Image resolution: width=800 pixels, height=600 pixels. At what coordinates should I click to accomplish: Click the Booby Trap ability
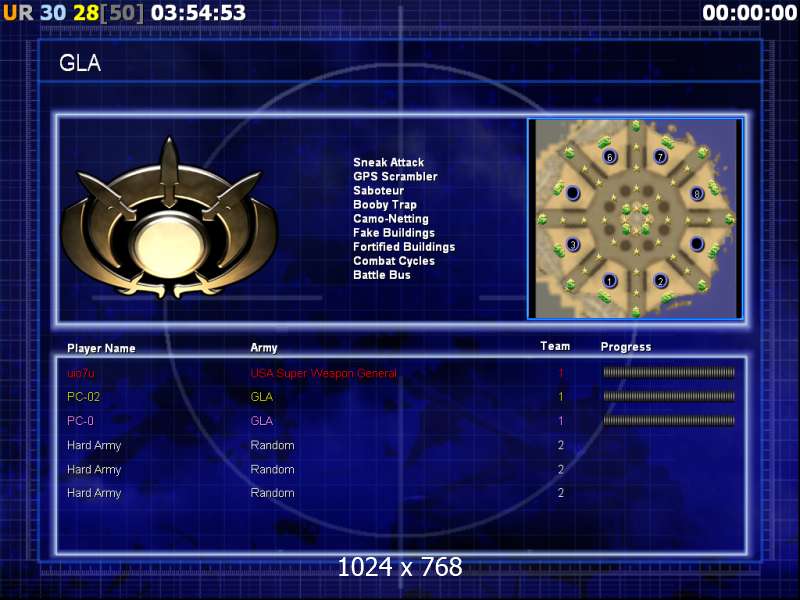pos(385,205)
